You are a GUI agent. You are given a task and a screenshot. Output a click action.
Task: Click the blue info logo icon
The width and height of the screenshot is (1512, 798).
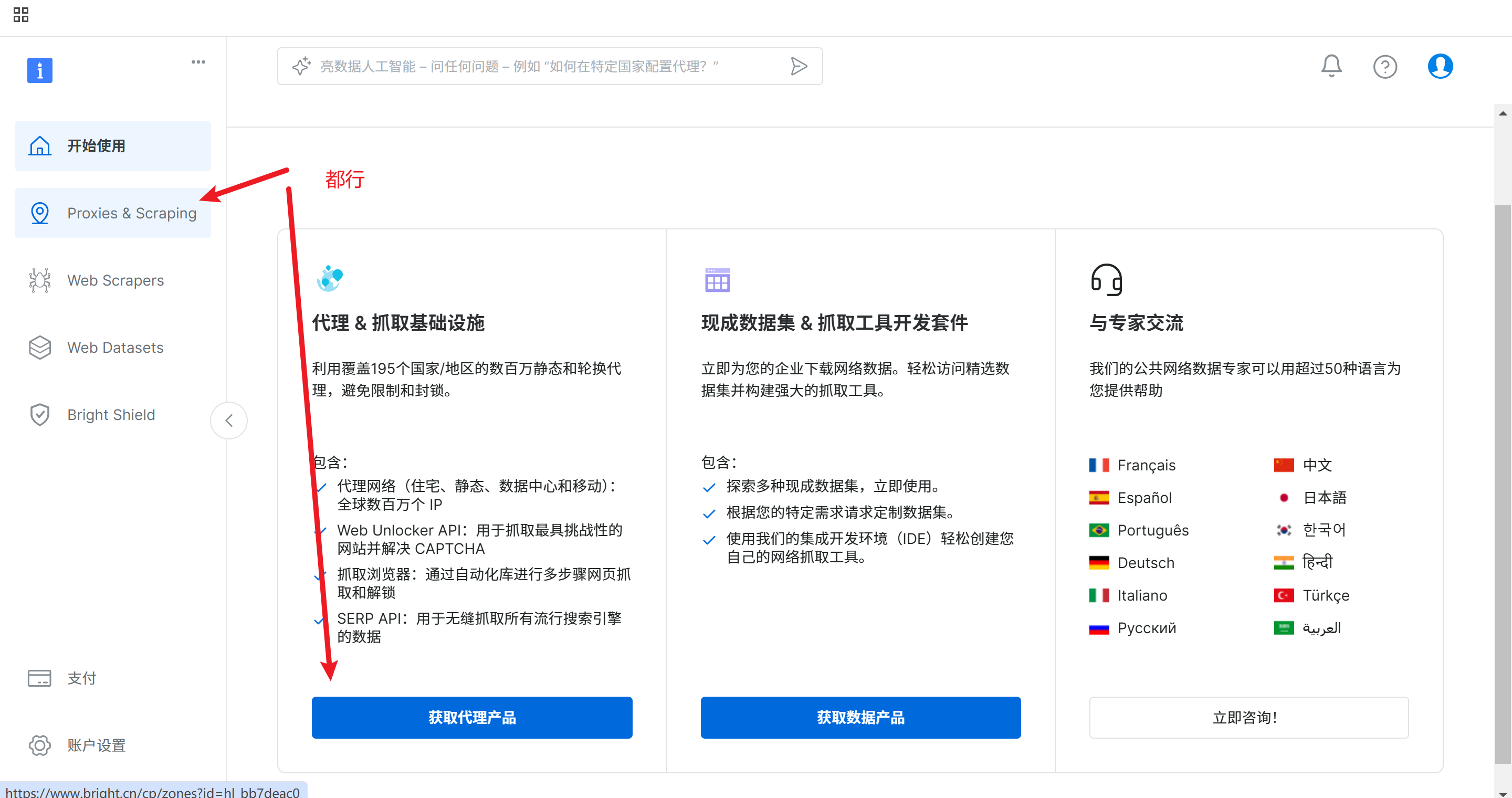pyautogui.click(x=39, y=70)
